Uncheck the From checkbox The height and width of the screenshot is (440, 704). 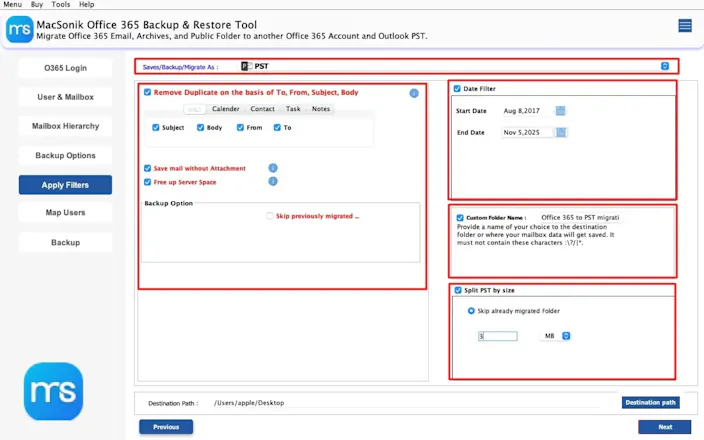coord(240,128)
